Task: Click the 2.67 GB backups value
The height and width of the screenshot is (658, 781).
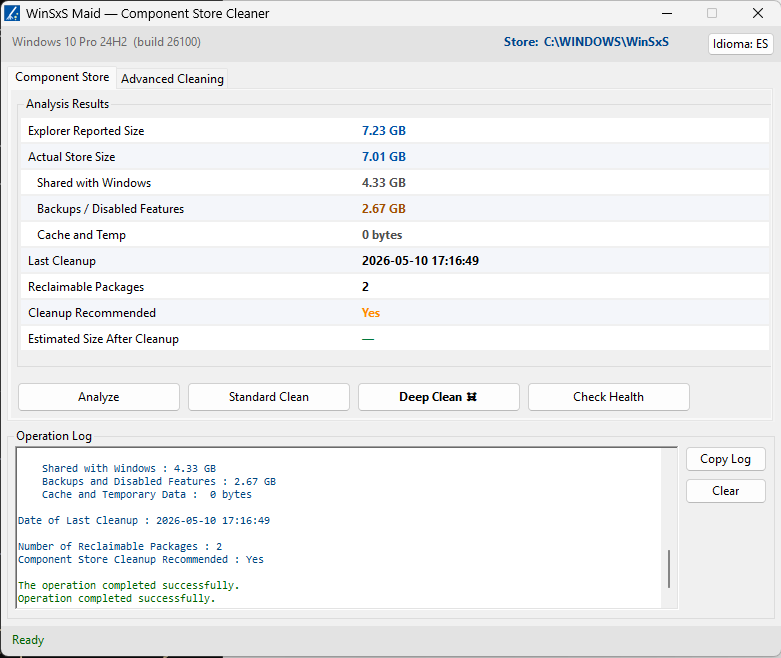Action: 384,209
